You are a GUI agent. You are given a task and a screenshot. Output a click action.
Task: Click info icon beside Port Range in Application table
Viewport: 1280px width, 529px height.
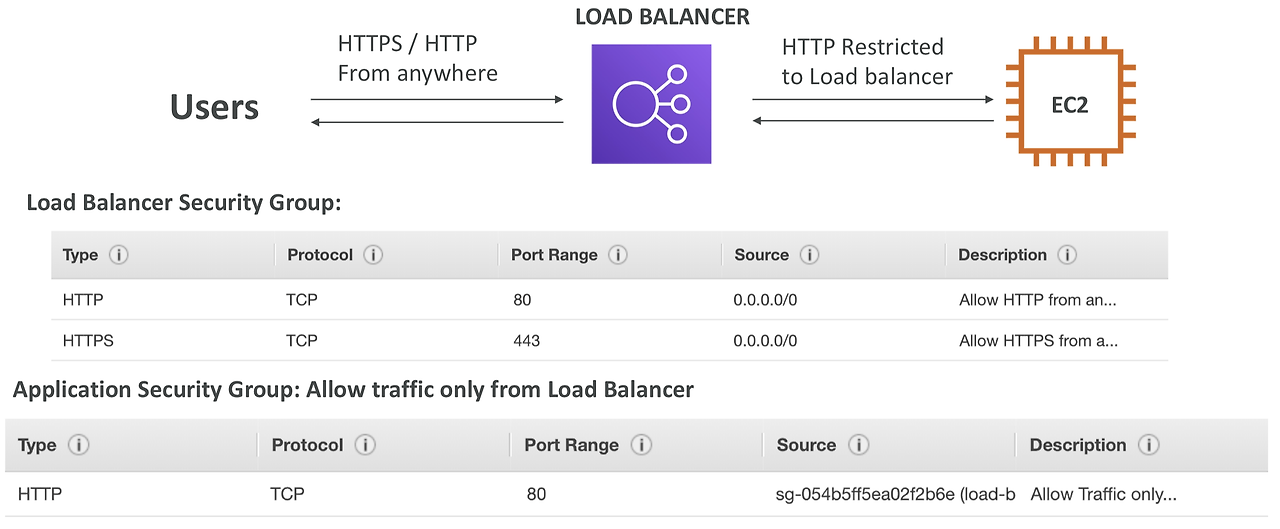click(x=641, y=445)
